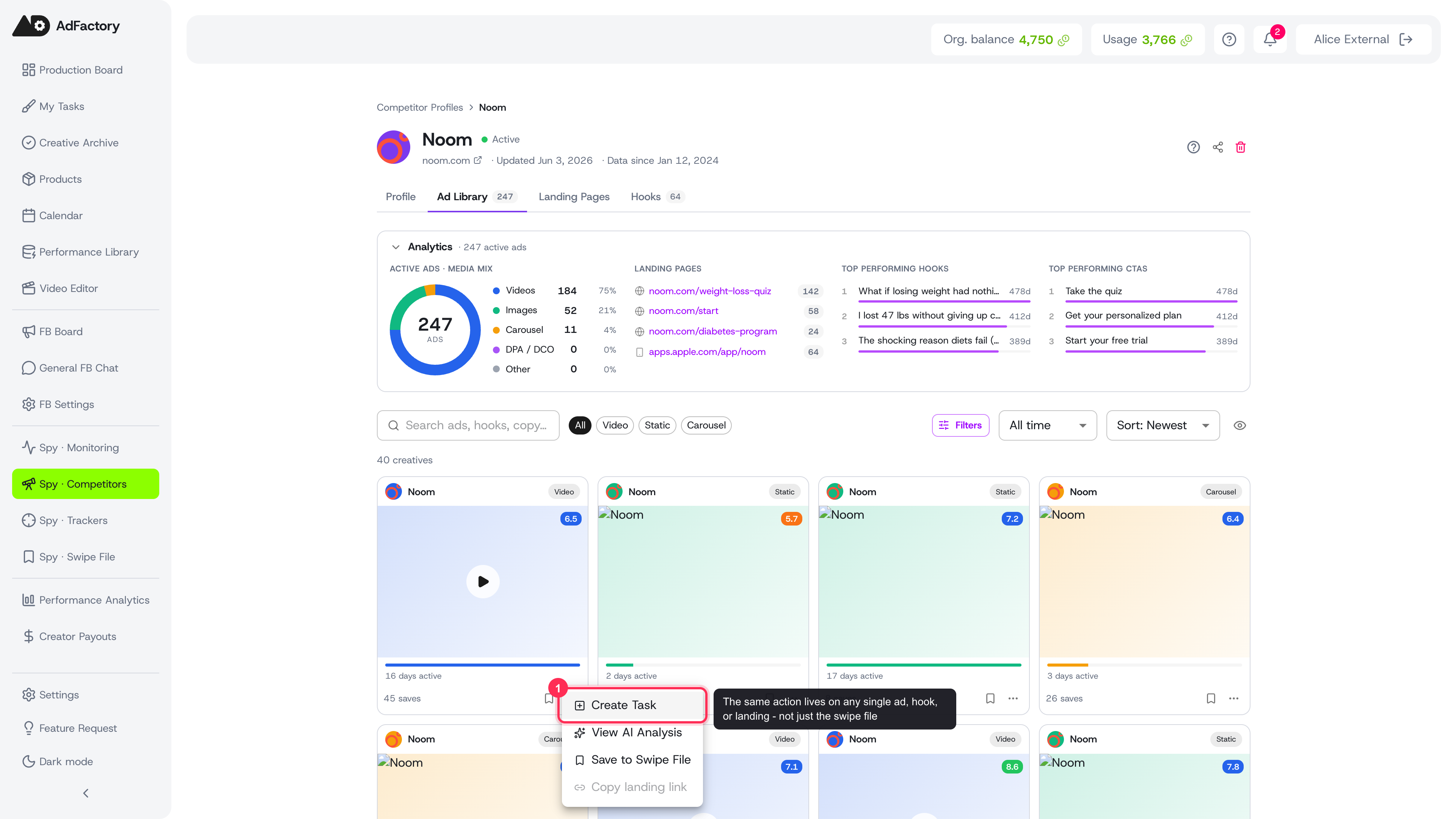Image resolution: width=1456 pixels, height=819 pixels.
Task: Open the Filters panel
Action: coord(960,425)
